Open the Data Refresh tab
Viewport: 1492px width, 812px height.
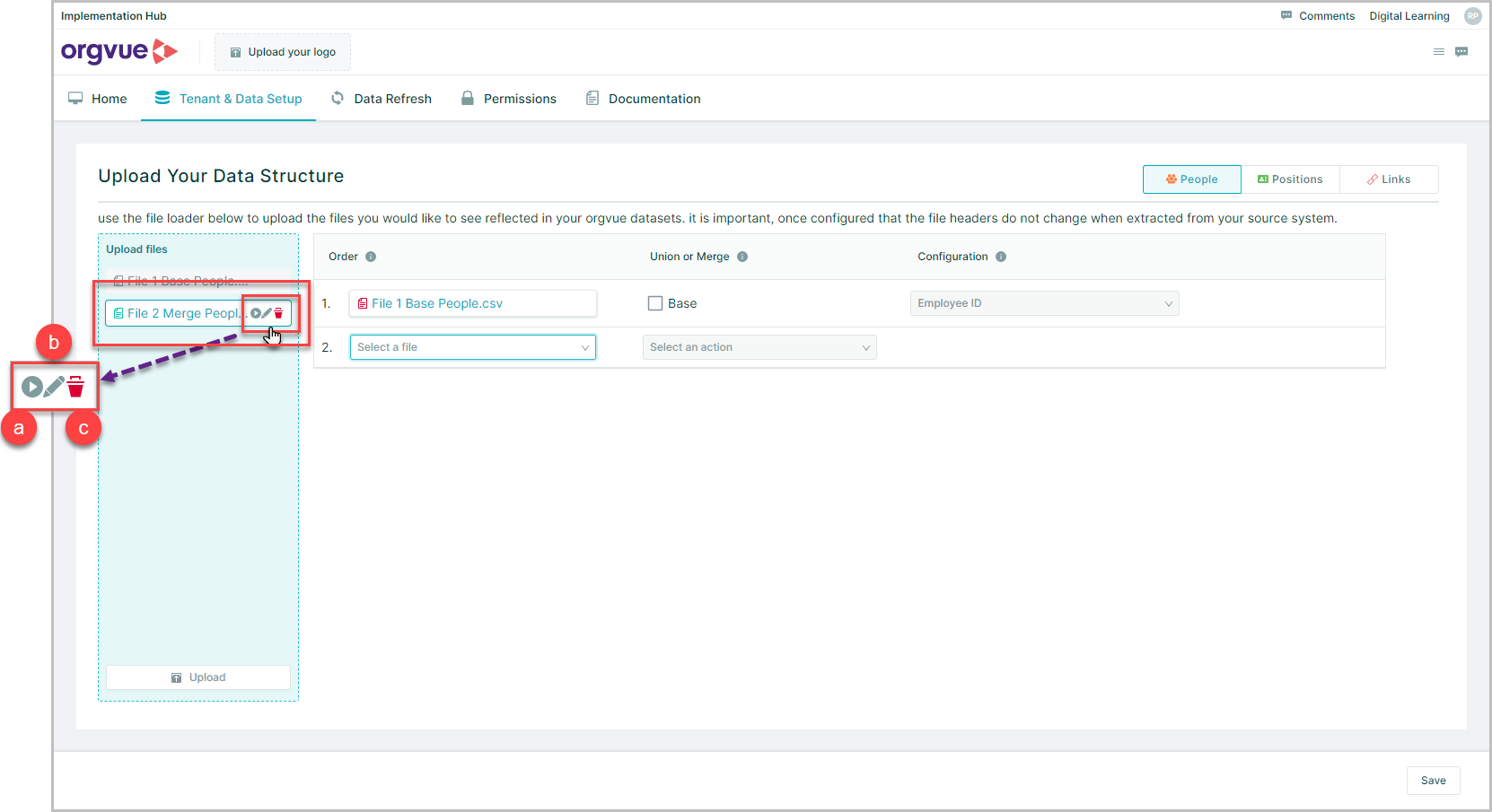coord(382,99)
